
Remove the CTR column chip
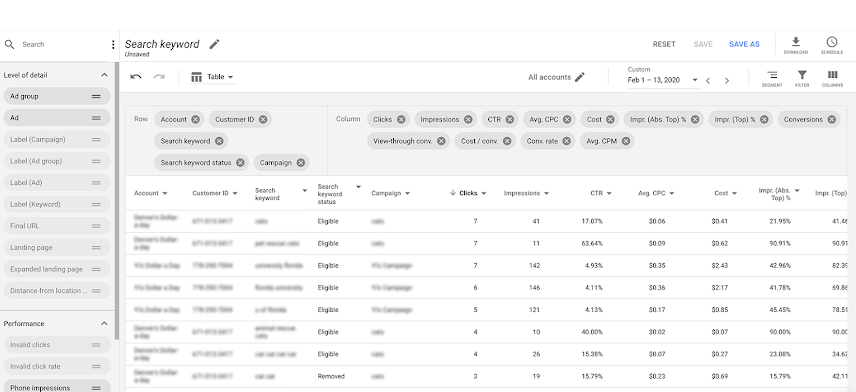(x=509, y=120)
